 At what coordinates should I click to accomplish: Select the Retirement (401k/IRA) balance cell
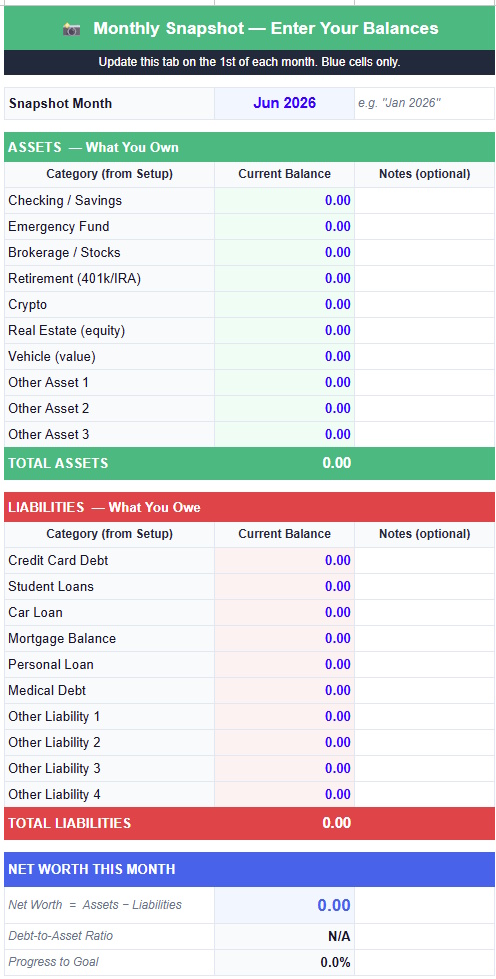[x=284, y=278]
